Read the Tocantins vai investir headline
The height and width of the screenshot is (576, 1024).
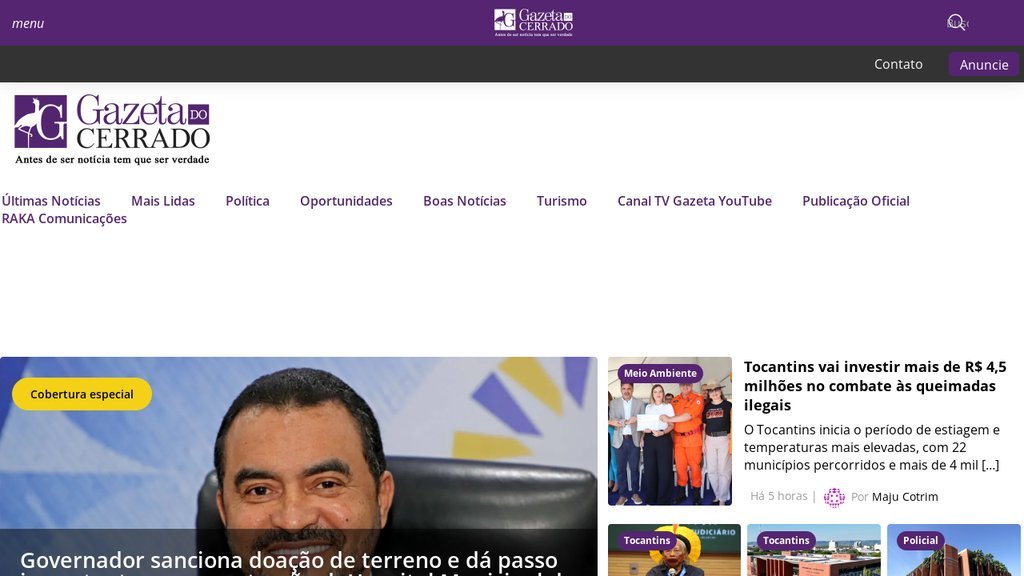pyautogui.click(x=875, y=386)
